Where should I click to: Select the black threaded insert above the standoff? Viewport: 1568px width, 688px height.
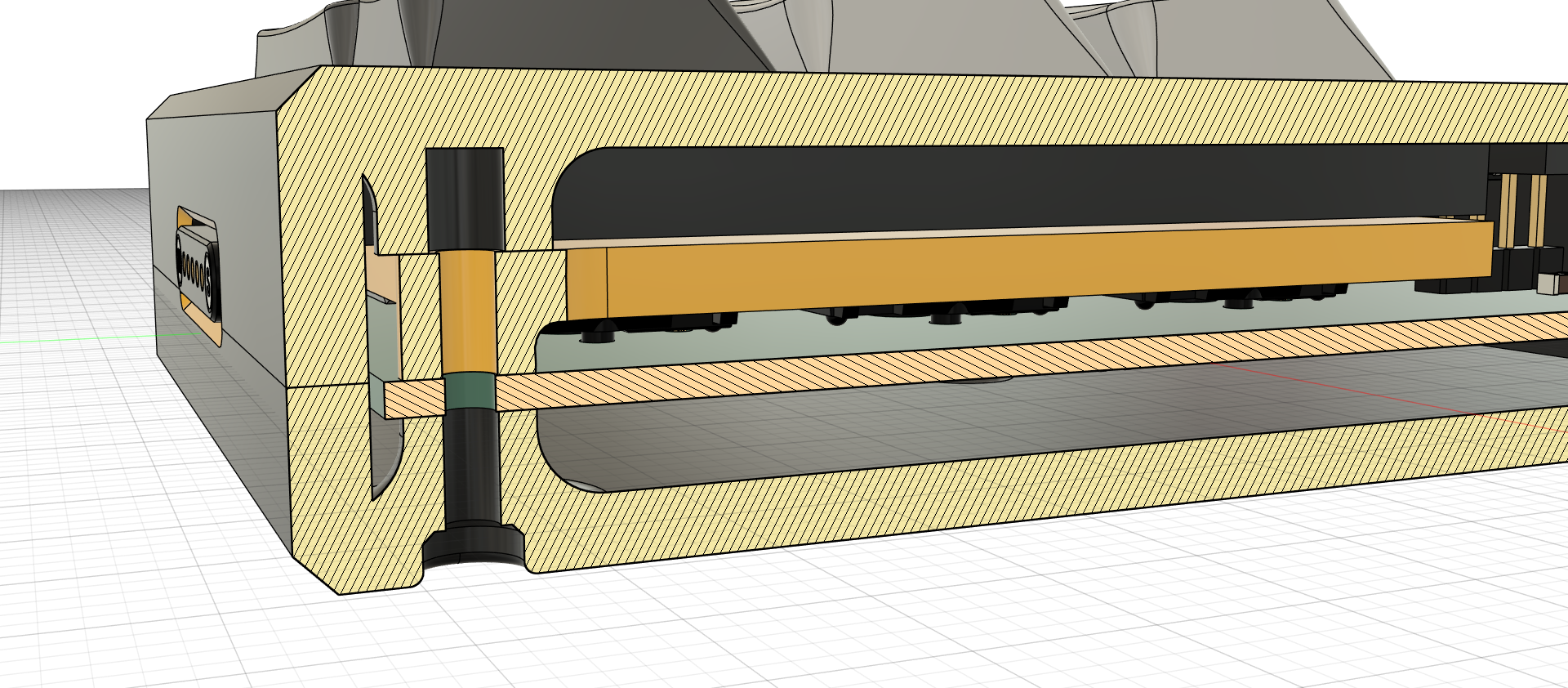pos(465,199)
